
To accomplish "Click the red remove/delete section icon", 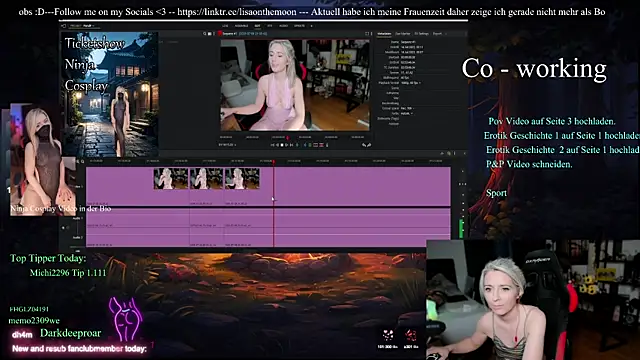I will tap(321, 145).
